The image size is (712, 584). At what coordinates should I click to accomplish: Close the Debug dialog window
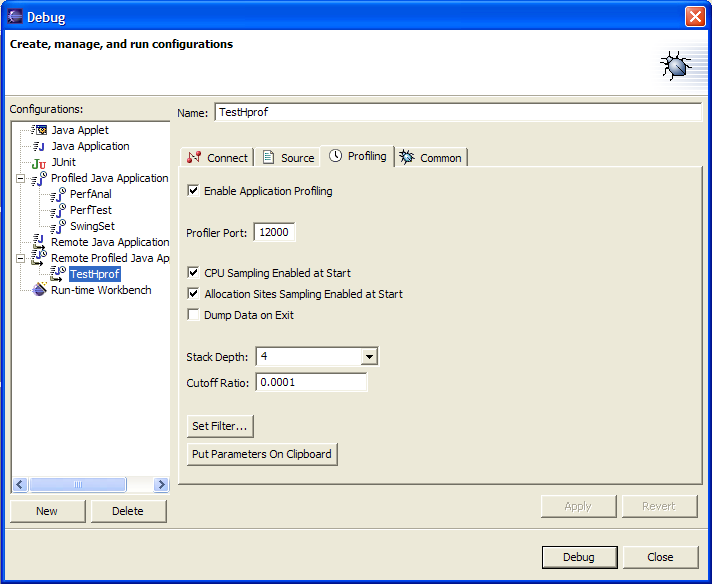coord(695,17)
